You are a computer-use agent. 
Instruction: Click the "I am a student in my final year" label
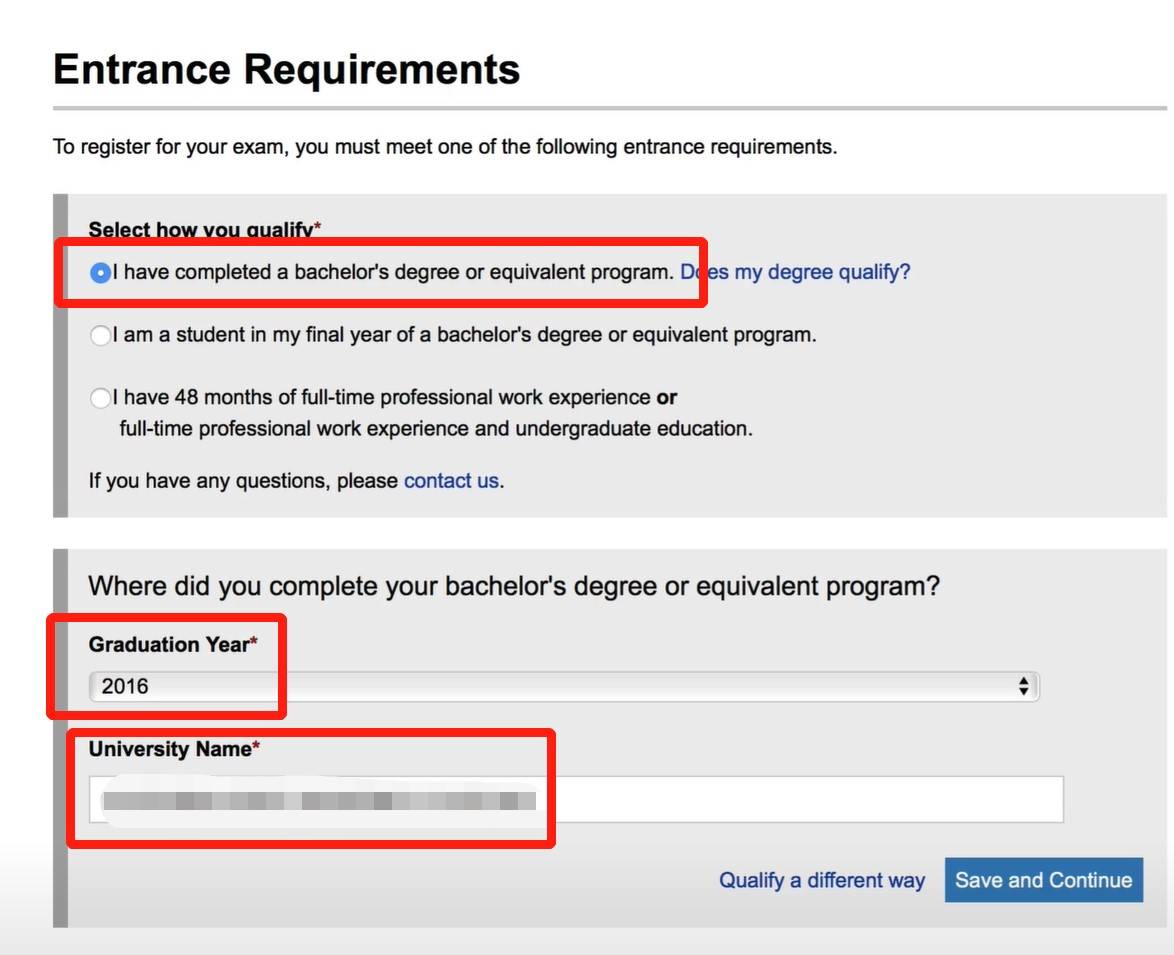coord(464,336)
